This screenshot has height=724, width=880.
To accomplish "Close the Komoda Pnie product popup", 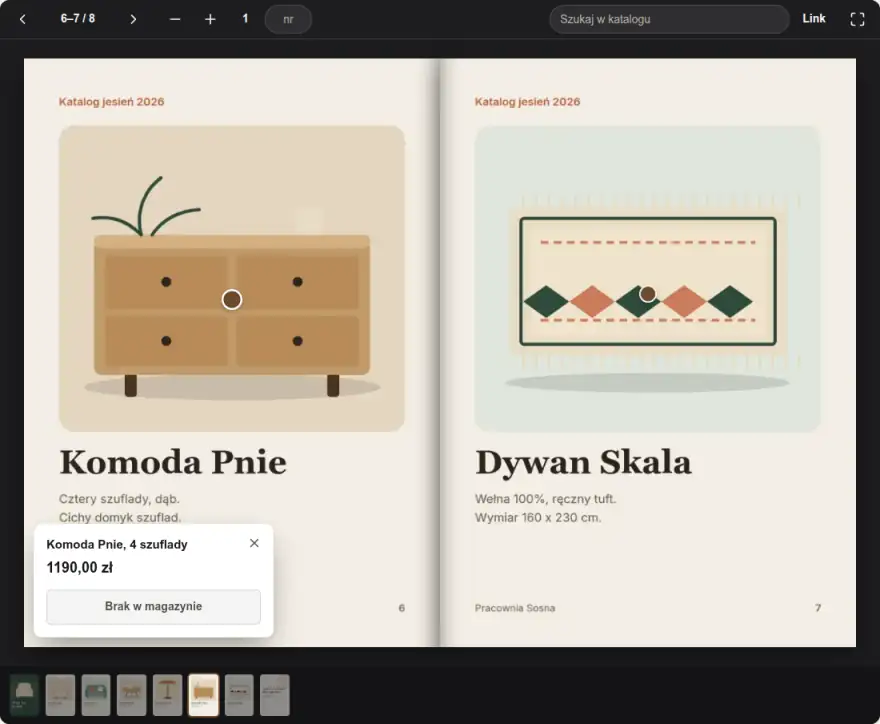I will (x=254, y=543).
